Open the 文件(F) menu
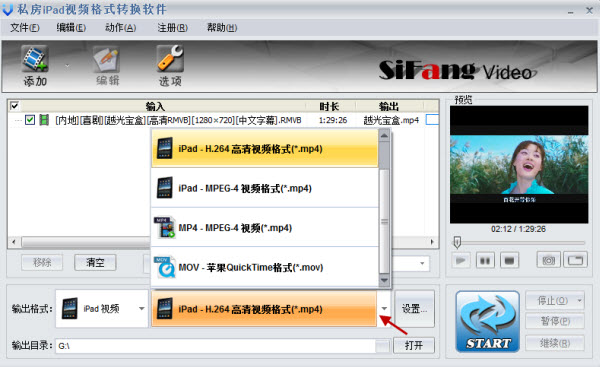The image size is (600, 367). [24, 28]
